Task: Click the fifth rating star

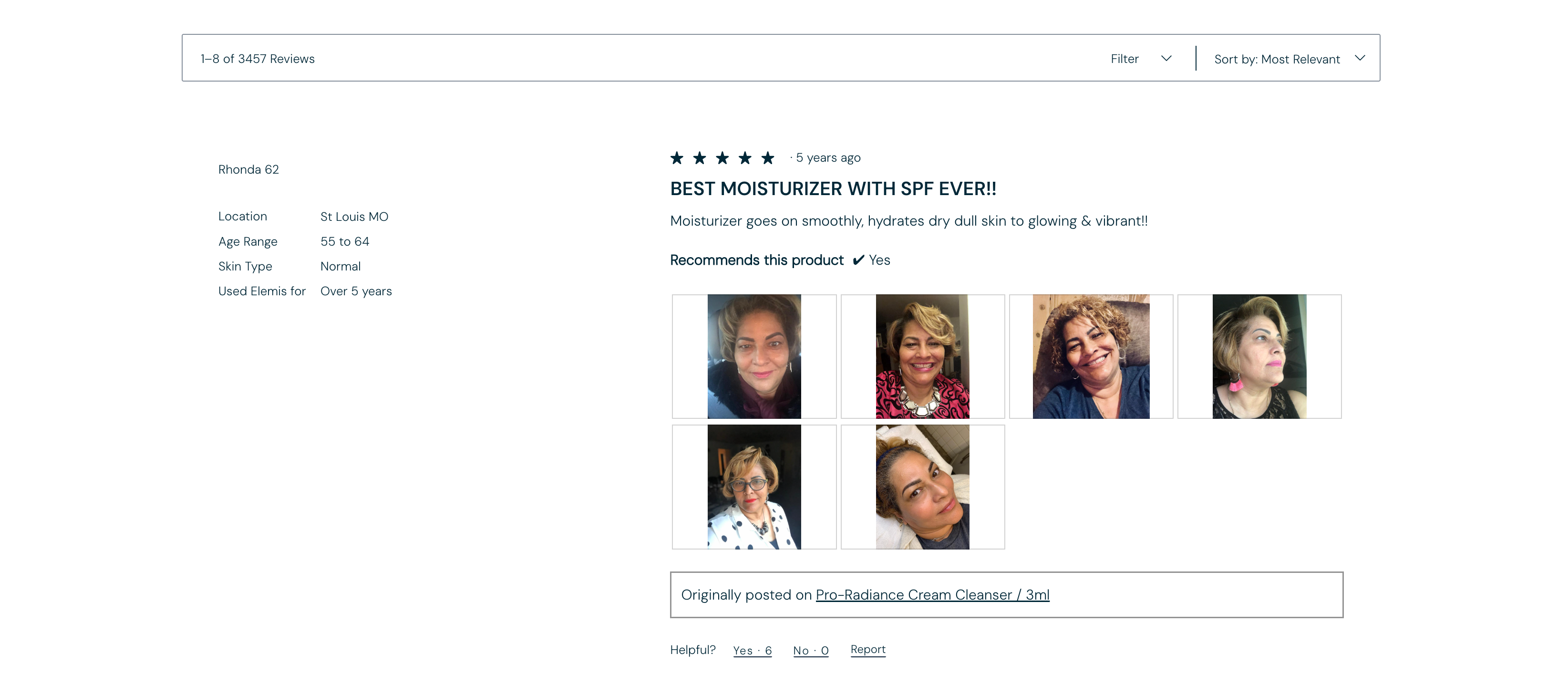Action: [x=768, y=158]
